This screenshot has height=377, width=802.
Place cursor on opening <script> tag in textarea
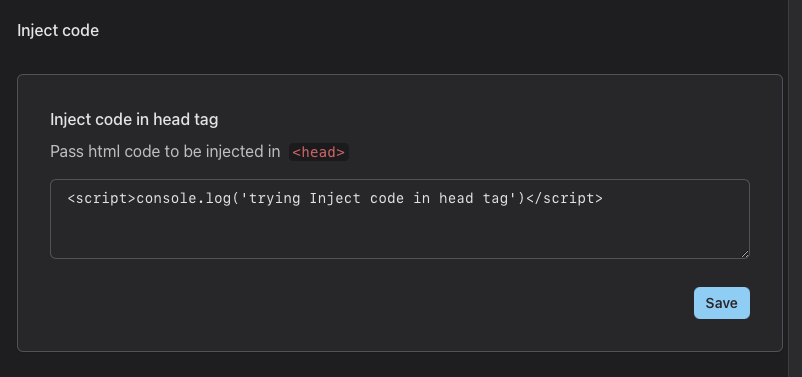point(102,198)
